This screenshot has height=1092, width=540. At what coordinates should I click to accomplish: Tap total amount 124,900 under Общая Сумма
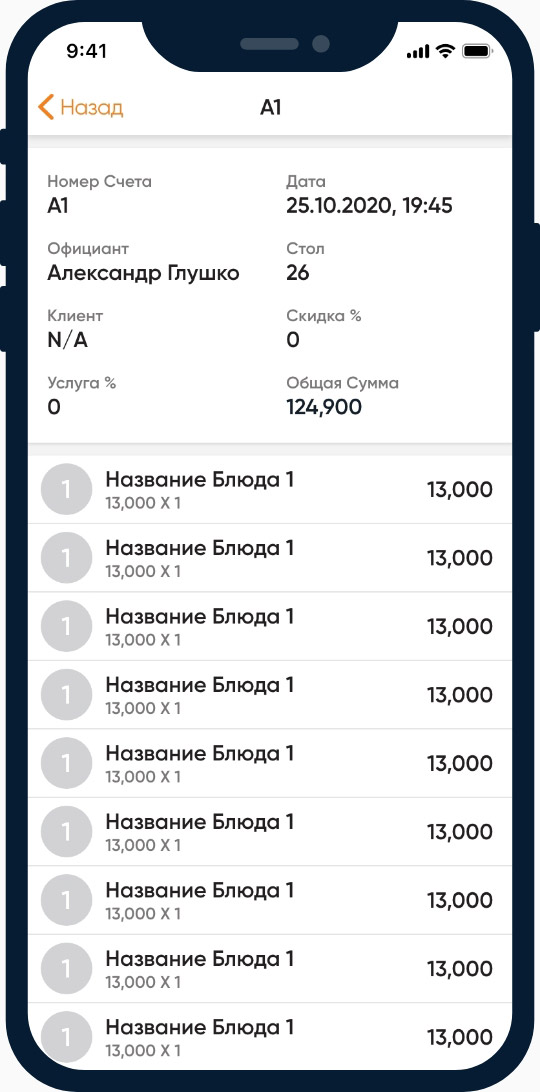point(324,407)
